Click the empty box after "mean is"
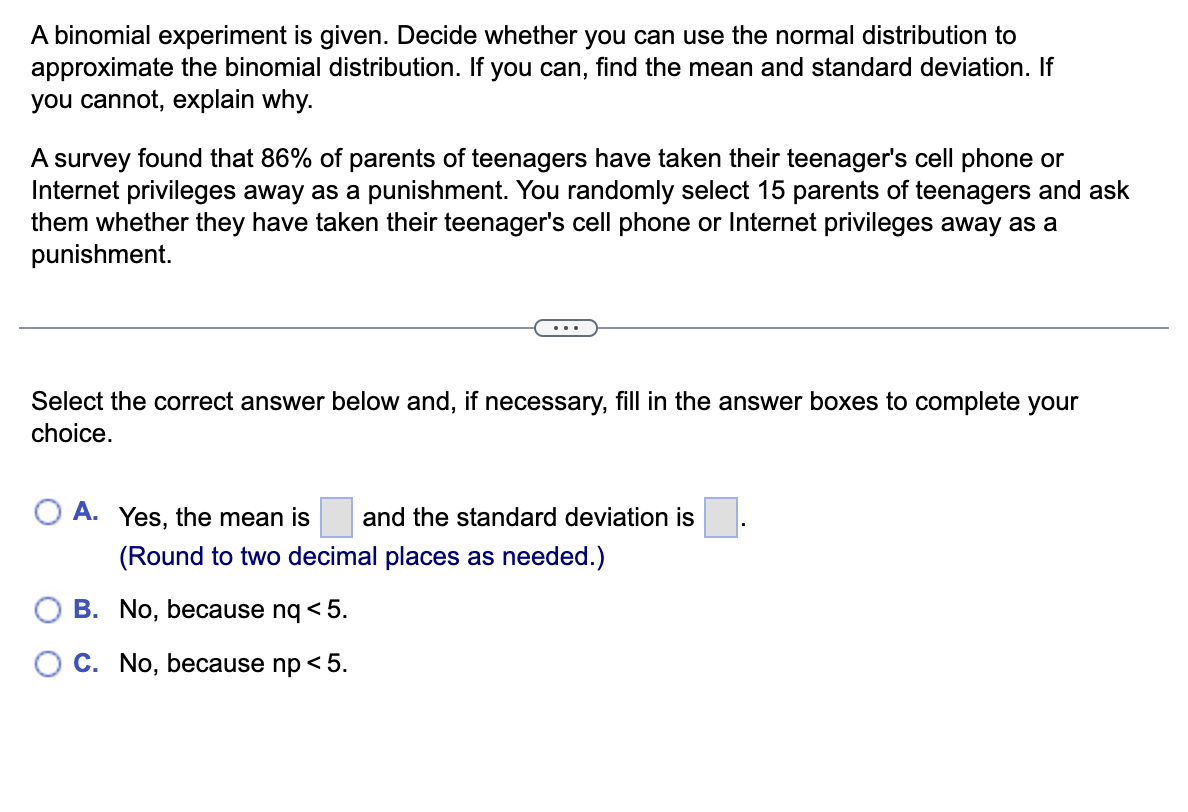 coord(336,517)
